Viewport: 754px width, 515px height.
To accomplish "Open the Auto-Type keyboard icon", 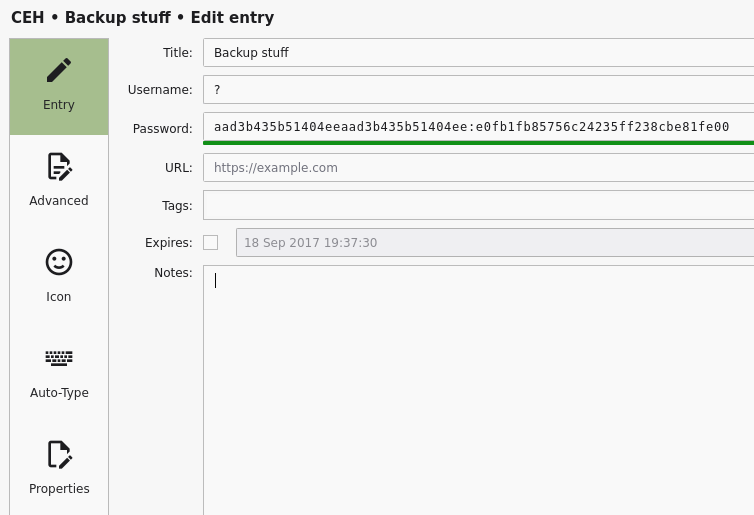I will [59, 358].
